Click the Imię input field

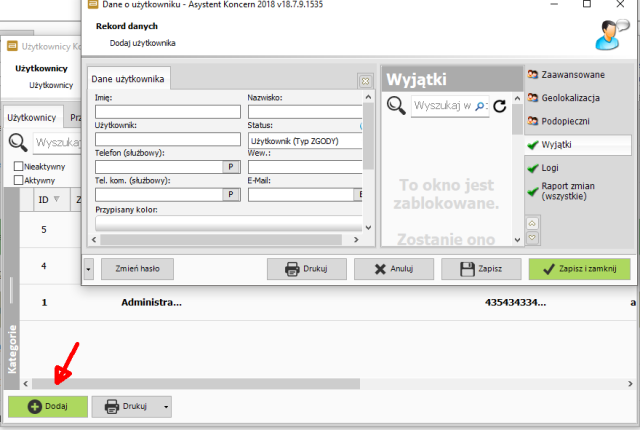point(168,112)
